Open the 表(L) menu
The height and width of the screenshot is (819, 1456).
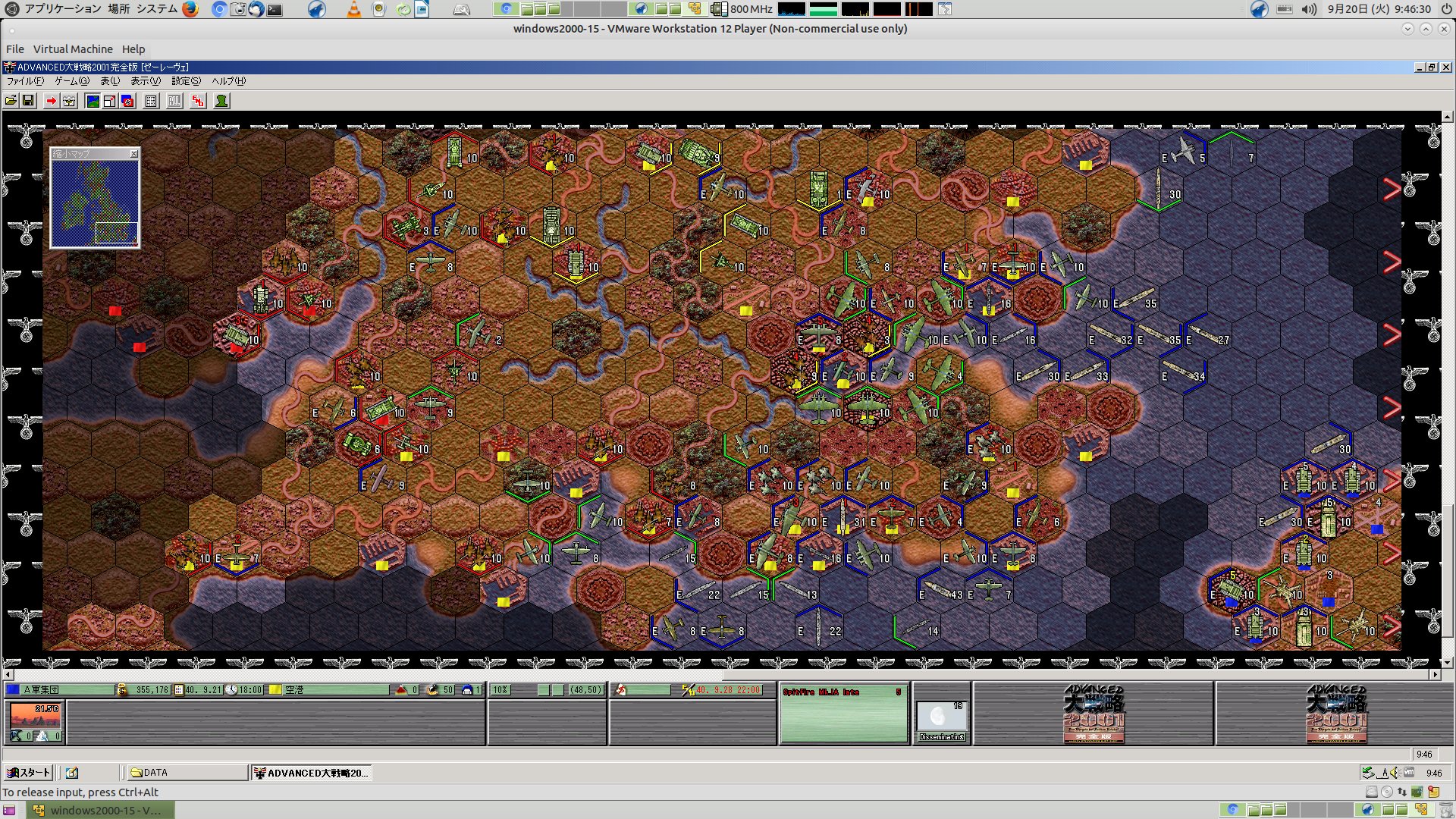(x=110, y=81)
